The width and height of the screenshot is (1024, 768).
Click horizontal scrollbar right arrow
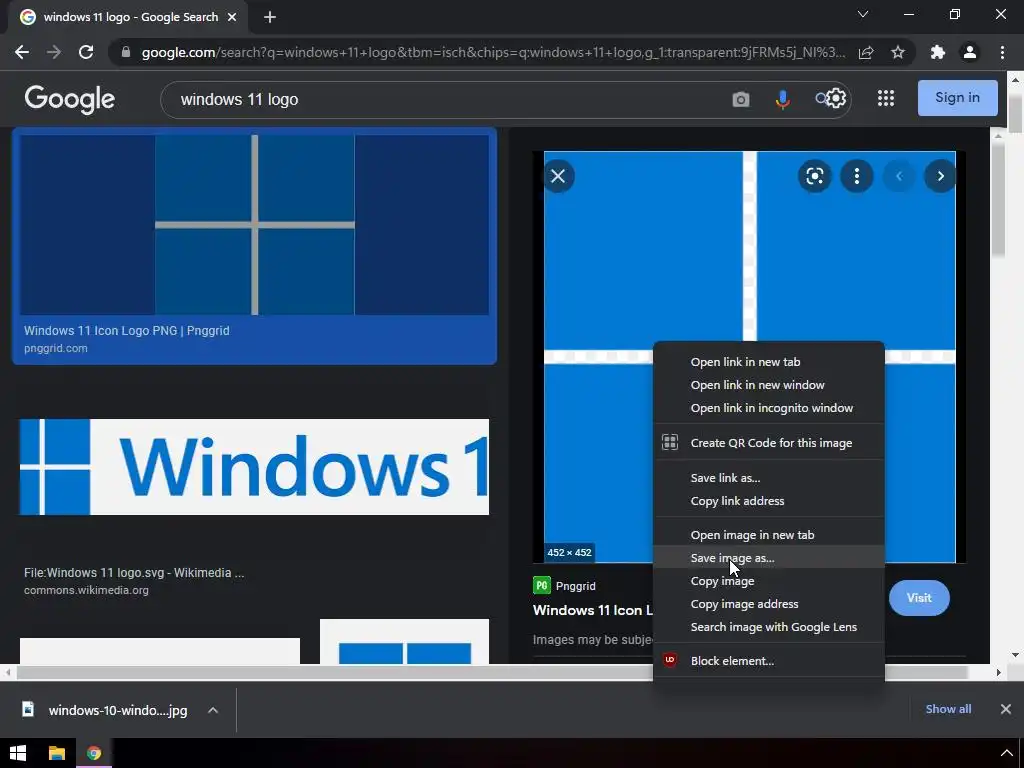pyautogui.click(x=999, y=673)
